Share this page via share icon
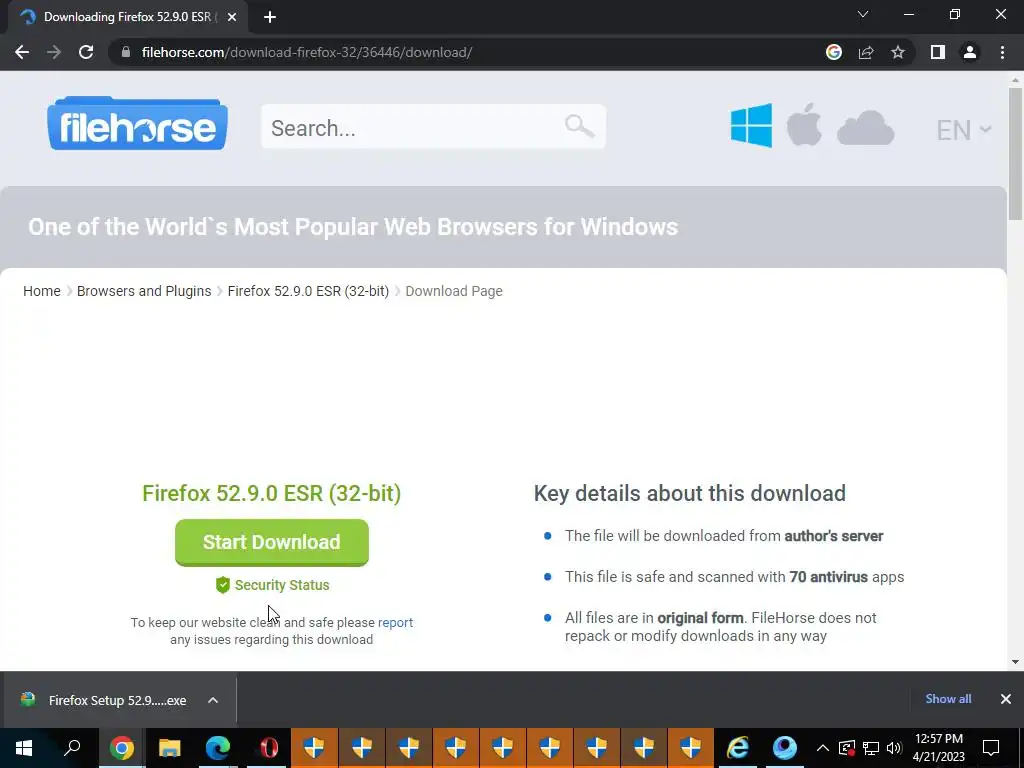 866,52
